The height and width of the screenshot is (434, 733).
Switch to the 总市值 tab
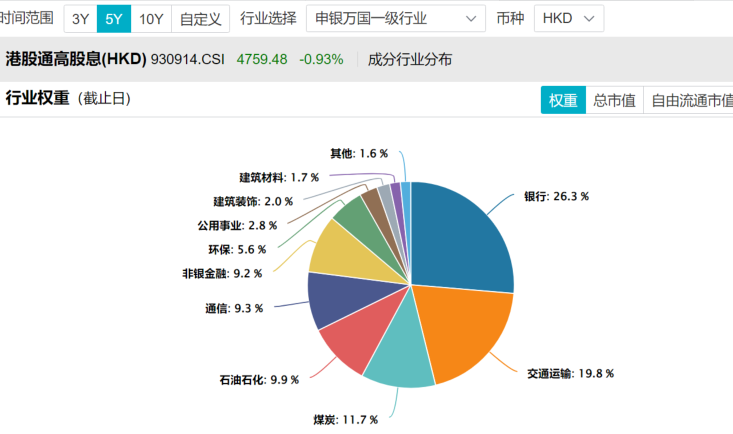pos(614,100)
